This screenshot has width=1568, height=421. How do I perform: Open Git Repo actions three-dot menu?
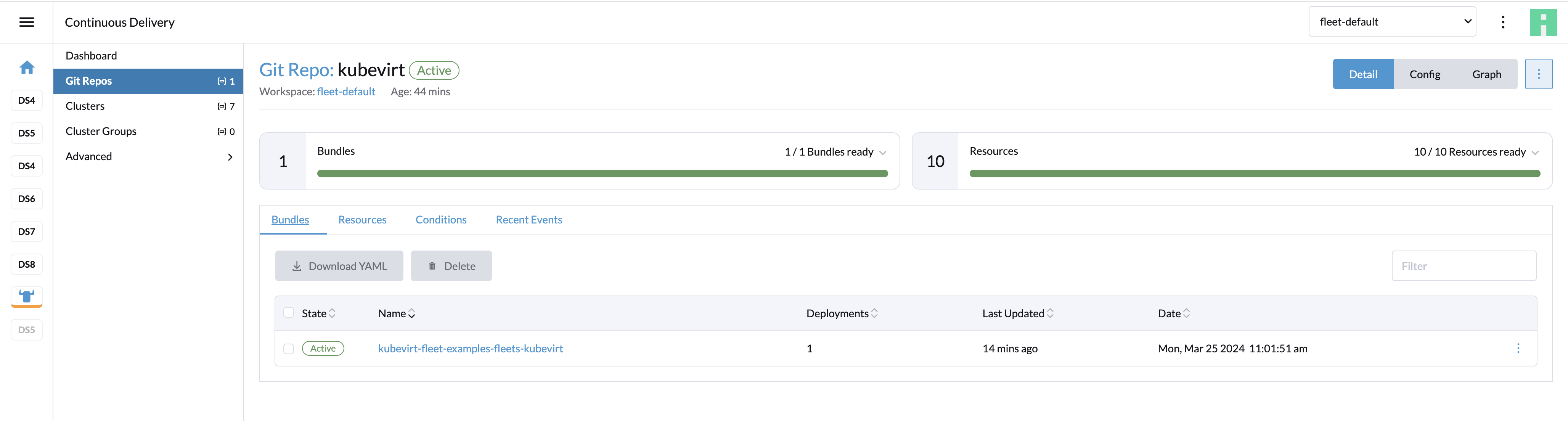(1538, 74)
